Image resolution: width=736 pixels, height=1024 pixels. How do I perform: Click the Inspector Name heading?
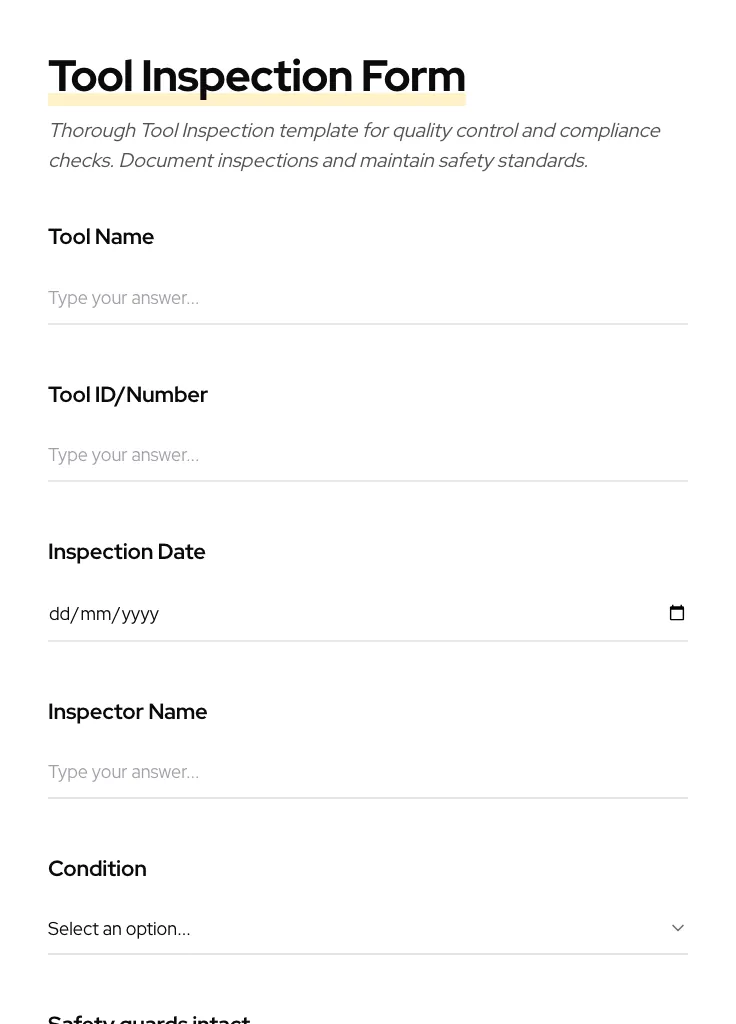128,711
